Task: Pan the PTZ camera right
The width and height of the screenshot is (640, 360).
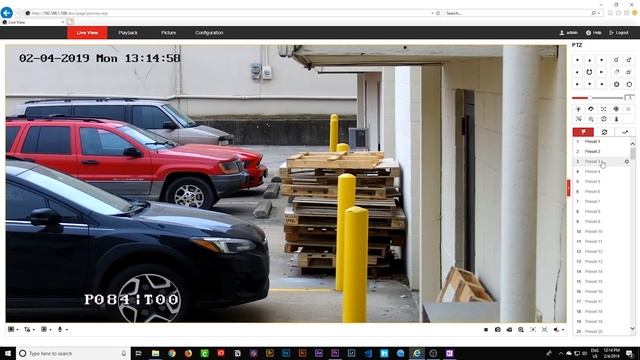Action: click(x=602, y=72)
